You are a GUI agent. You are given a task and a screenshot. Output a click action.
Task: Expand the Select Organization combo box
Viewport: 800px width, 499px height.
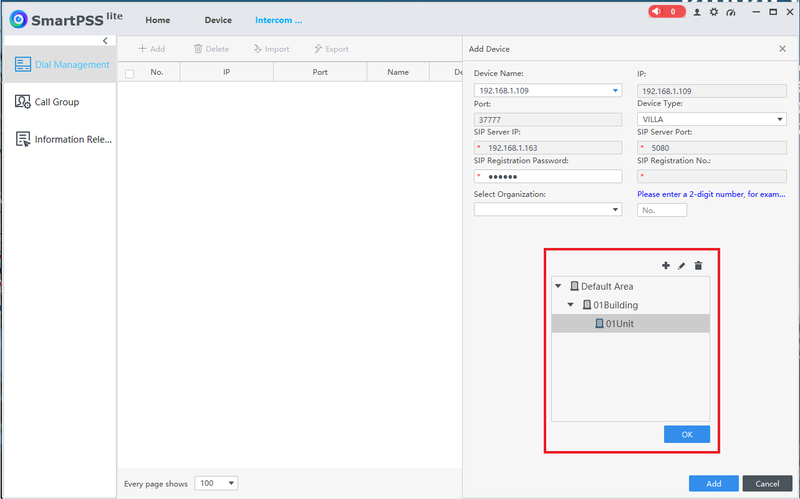615,210
